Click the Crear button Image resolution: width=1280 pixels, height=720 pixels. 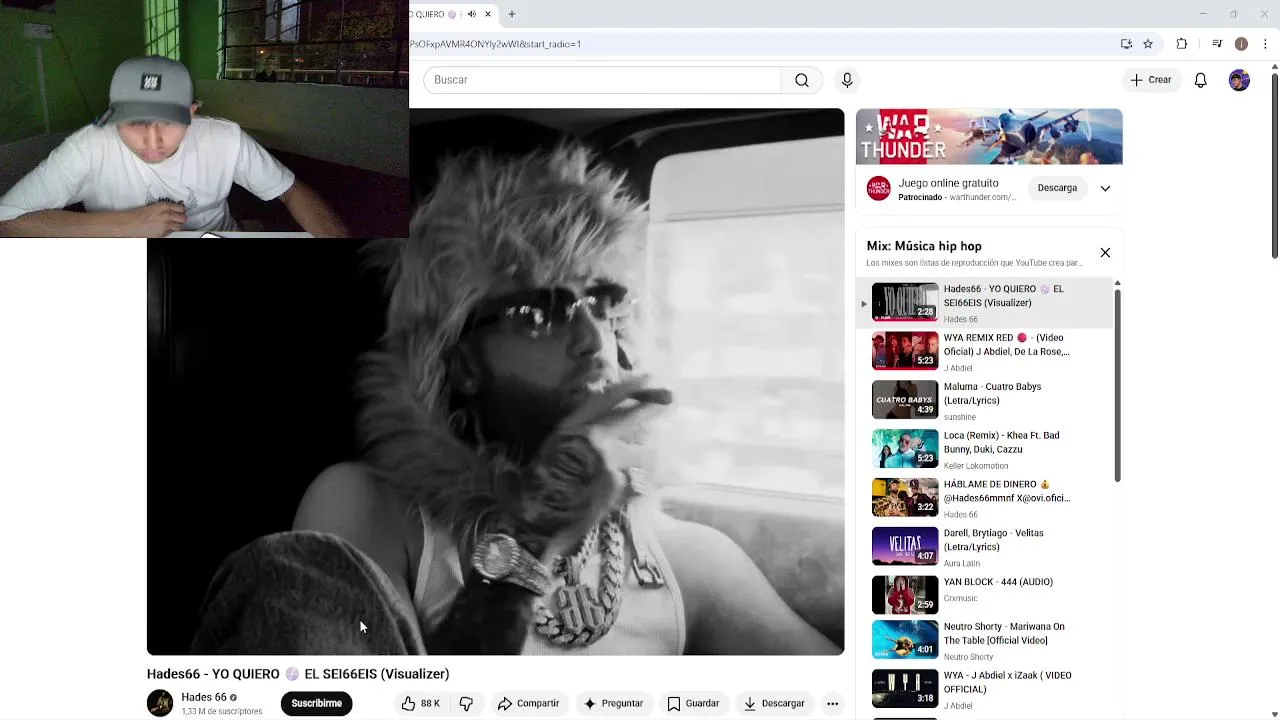1151,80
